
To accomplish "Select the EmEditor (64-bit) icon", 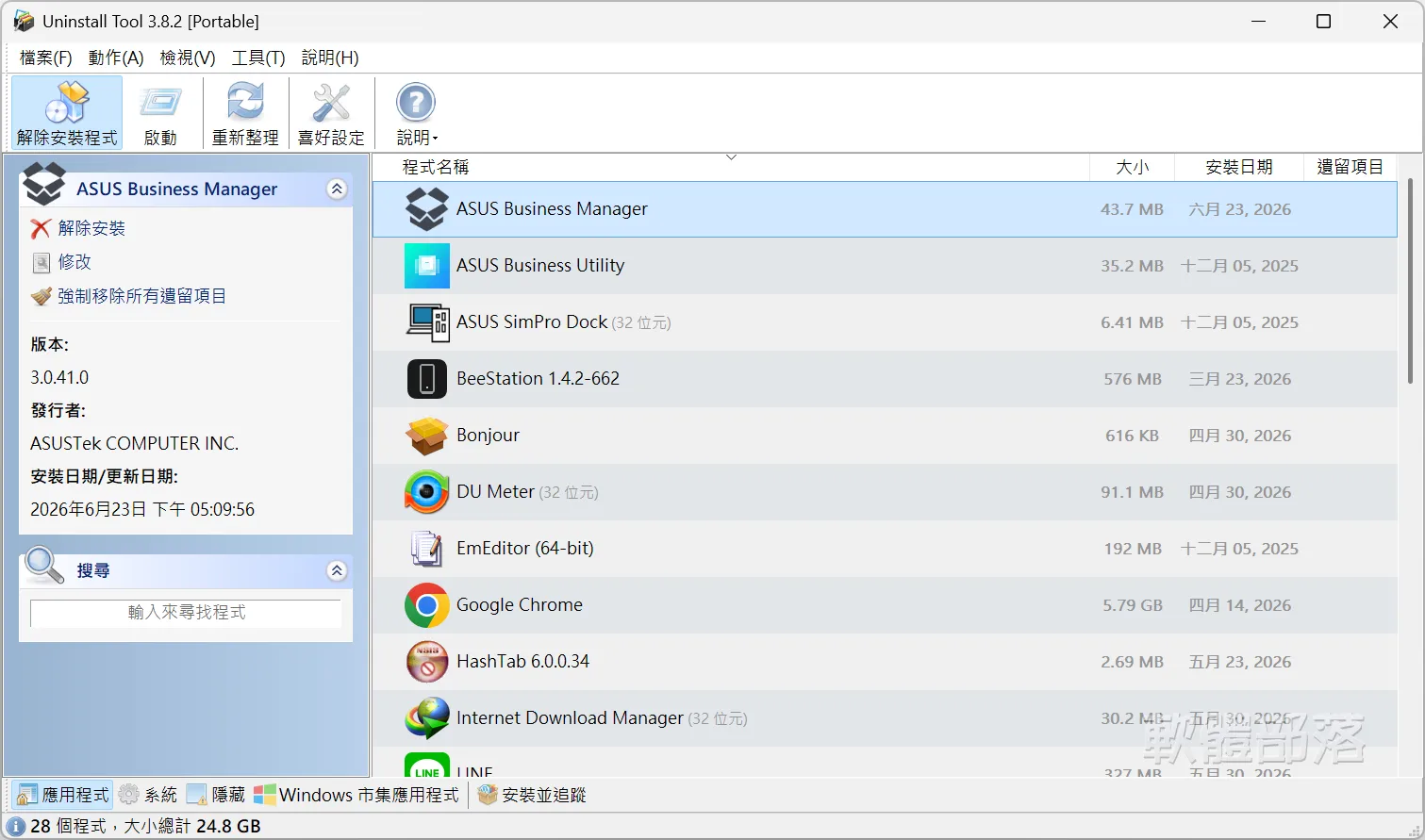I will [x=427, y=549].
